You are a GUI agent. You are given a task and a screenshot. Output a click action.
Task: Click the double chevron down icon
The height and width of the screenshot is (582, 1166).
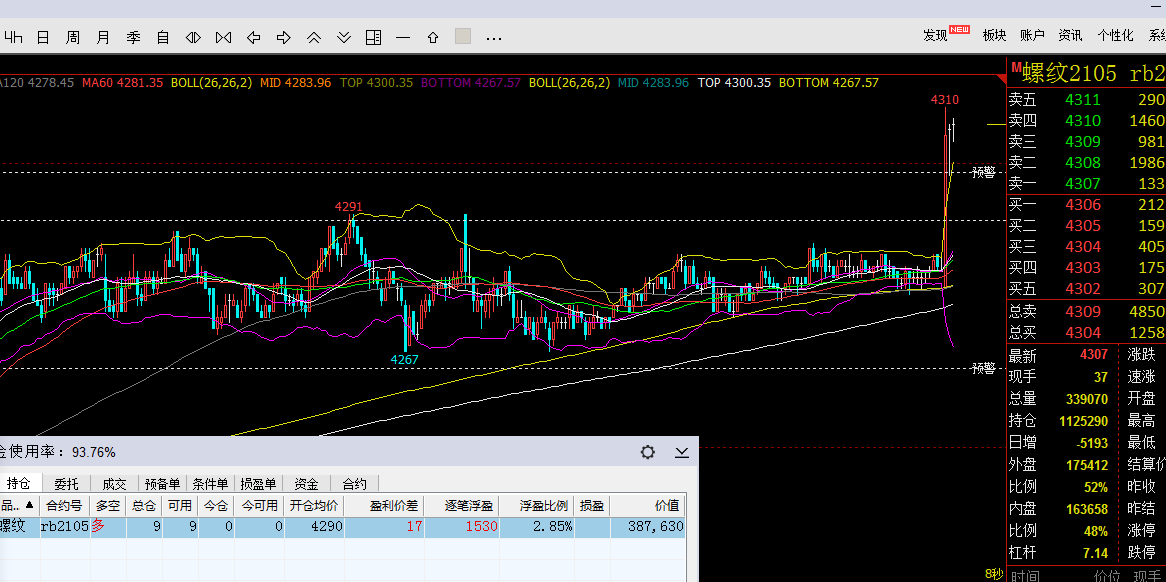[344, 38]
